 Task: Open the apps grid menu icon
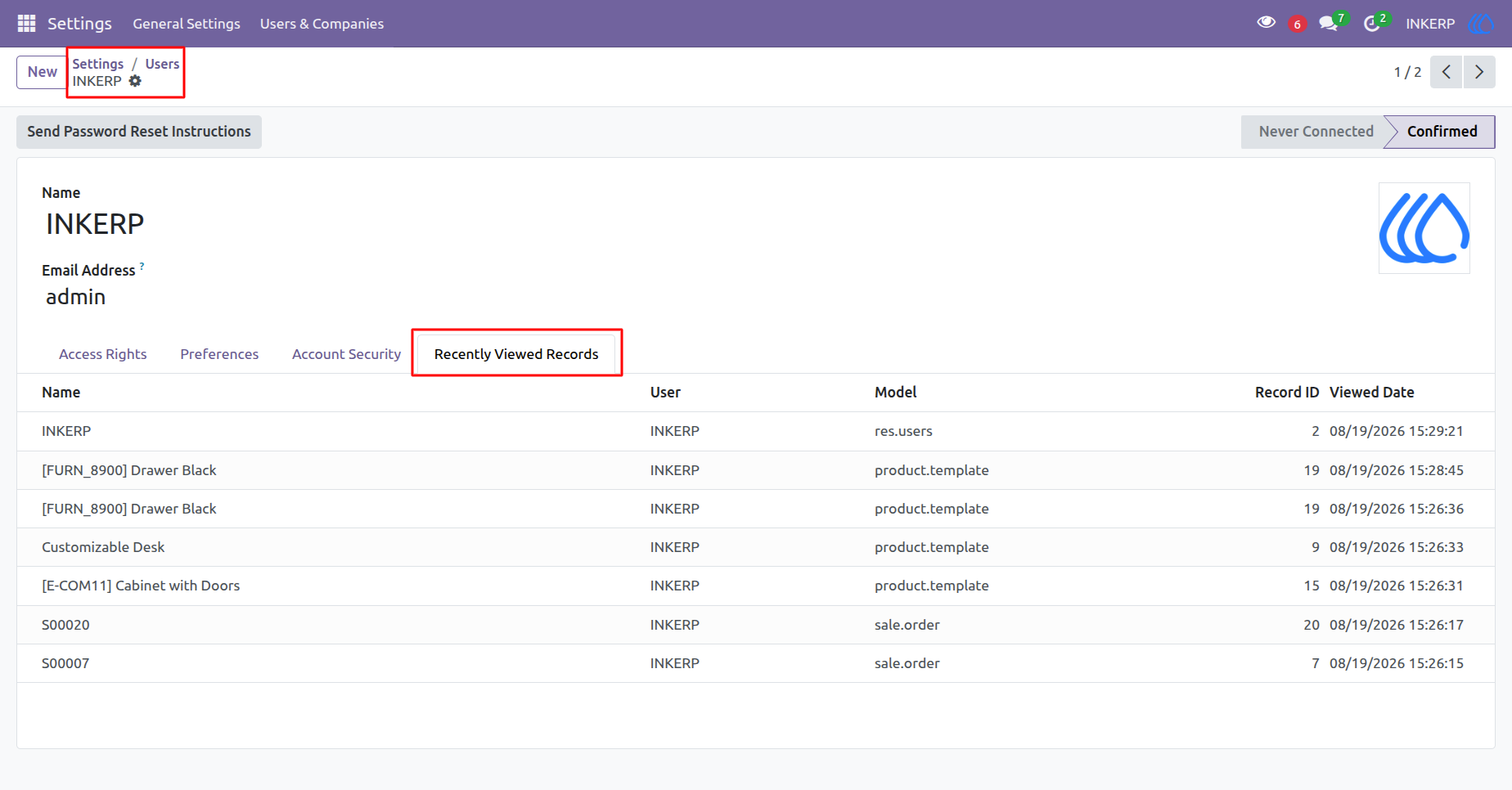tap(26, 24)
